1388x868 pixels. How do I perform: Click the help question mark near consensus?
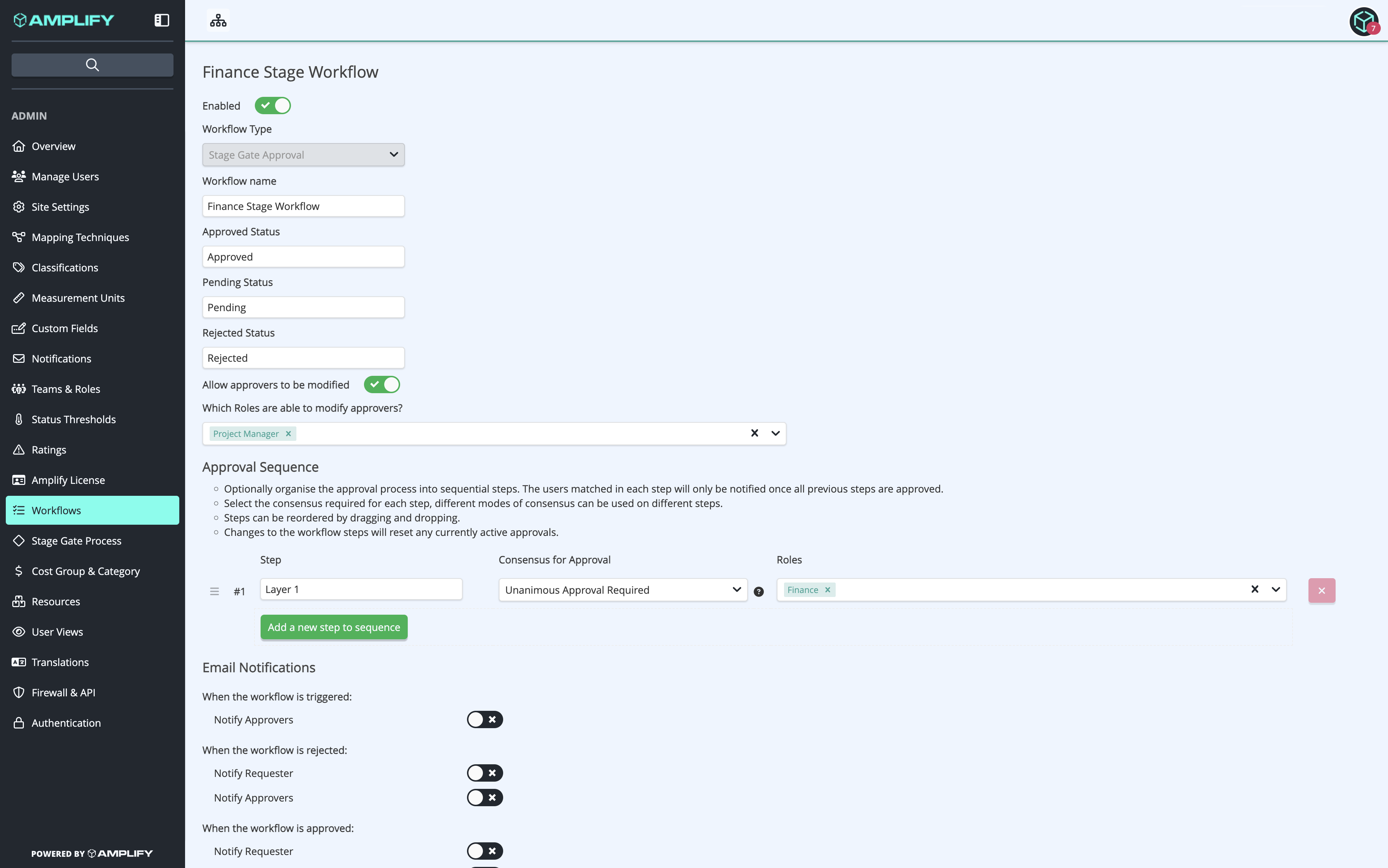pyautogui.click(x=759, y=592)
